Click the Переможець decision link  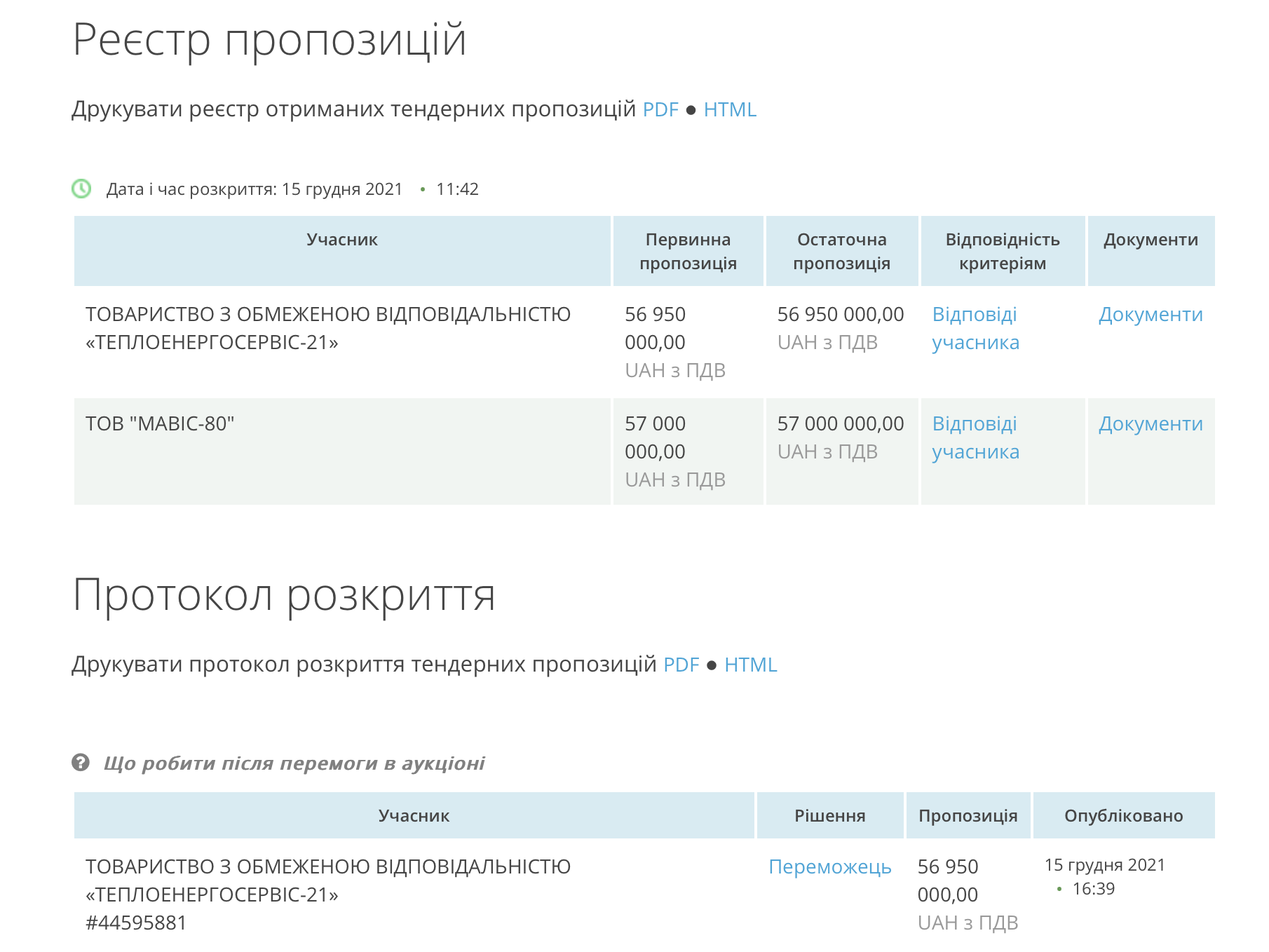click(x=829, y=867)
